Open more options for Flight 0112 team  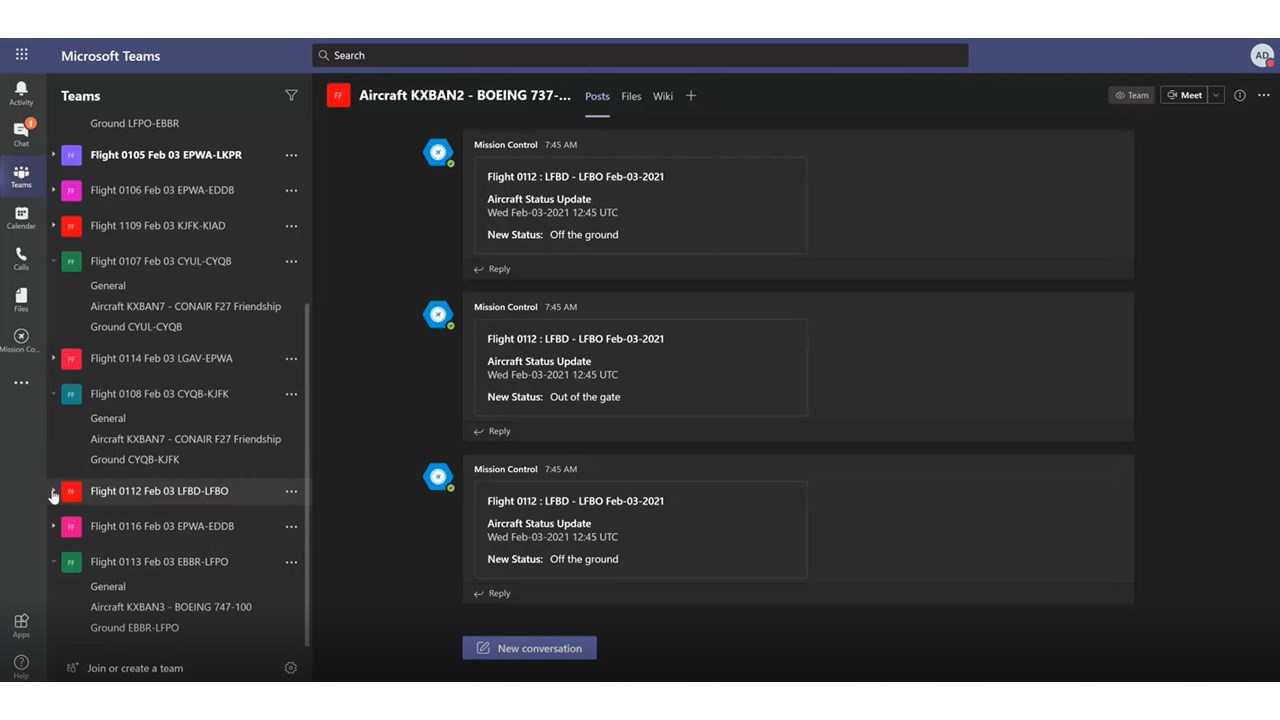pos(291,491)
